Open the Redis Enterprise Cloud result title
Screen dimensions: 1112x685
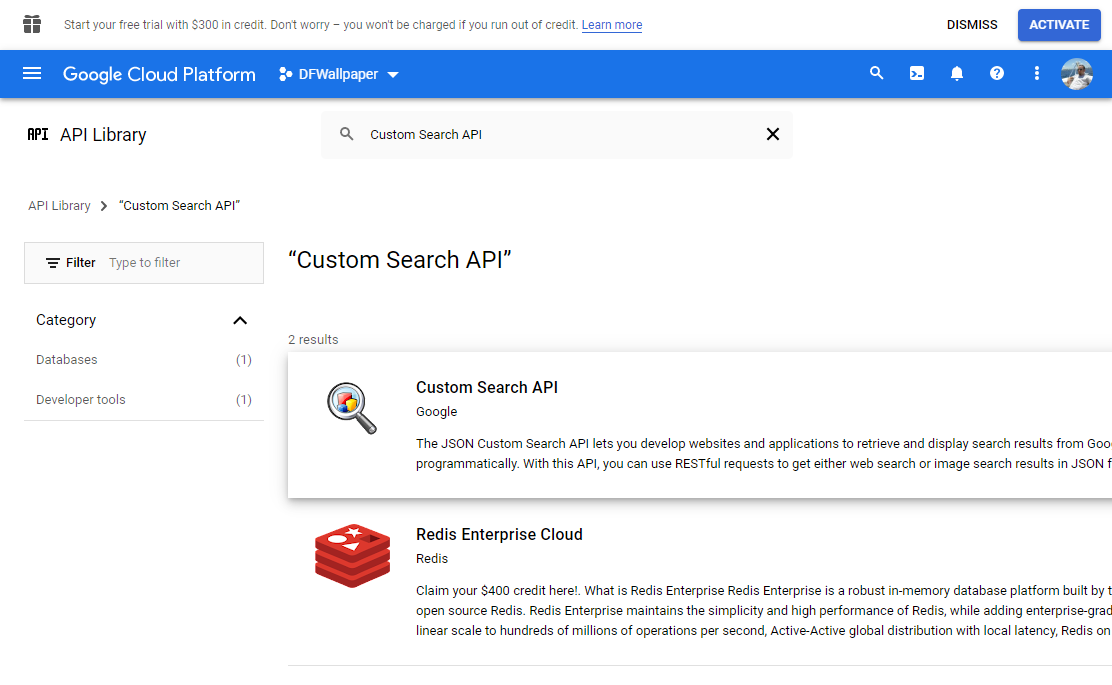coord(499,534)
